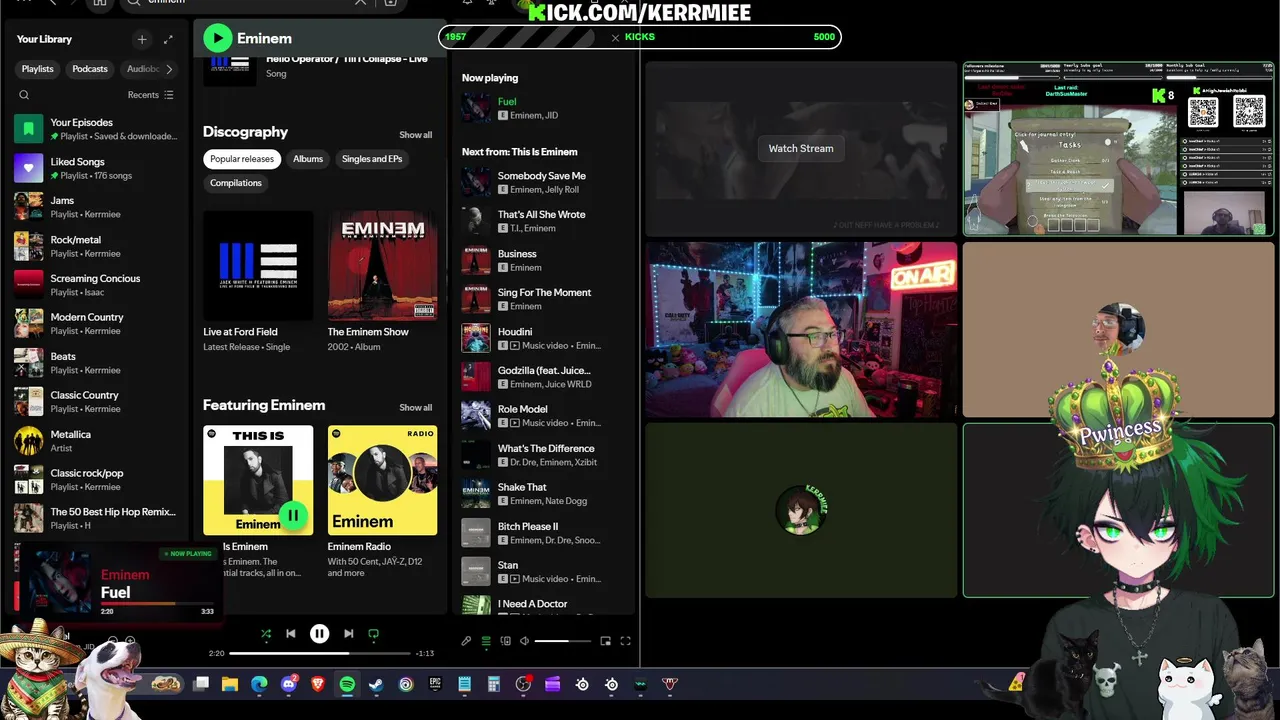Open Calculator from the taskbar
Image resolution: width=1280 pixels, height=720 pixels.
pyautogui.click(x=494, y=684)
